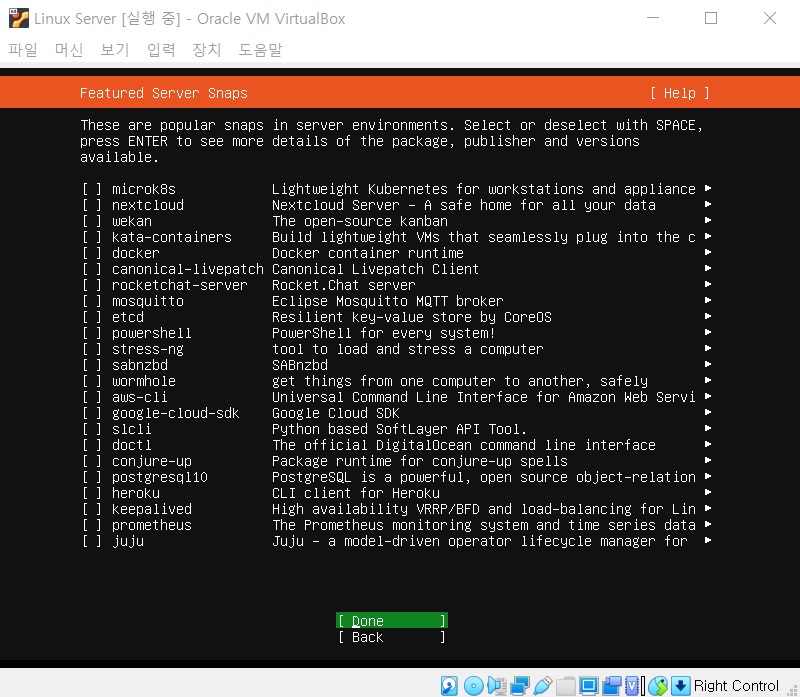Expand details arrow for doctl row
This screenshot has height=697, width=800.
pyautogui.click(x=708, y=444)
